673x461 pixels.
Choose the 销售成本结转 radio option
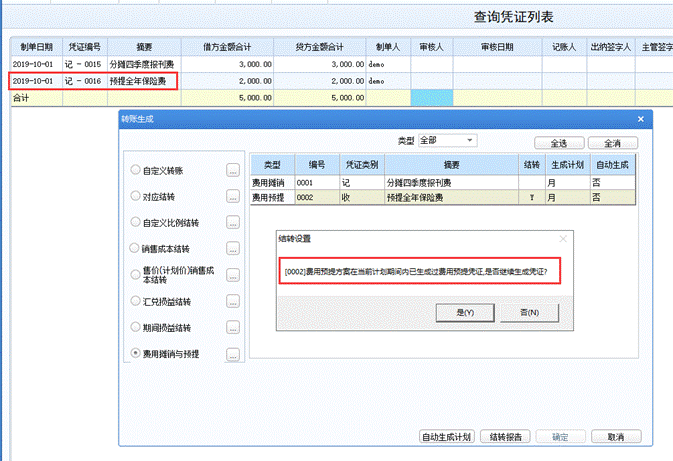pyautogui.click(x=136, y=247)
